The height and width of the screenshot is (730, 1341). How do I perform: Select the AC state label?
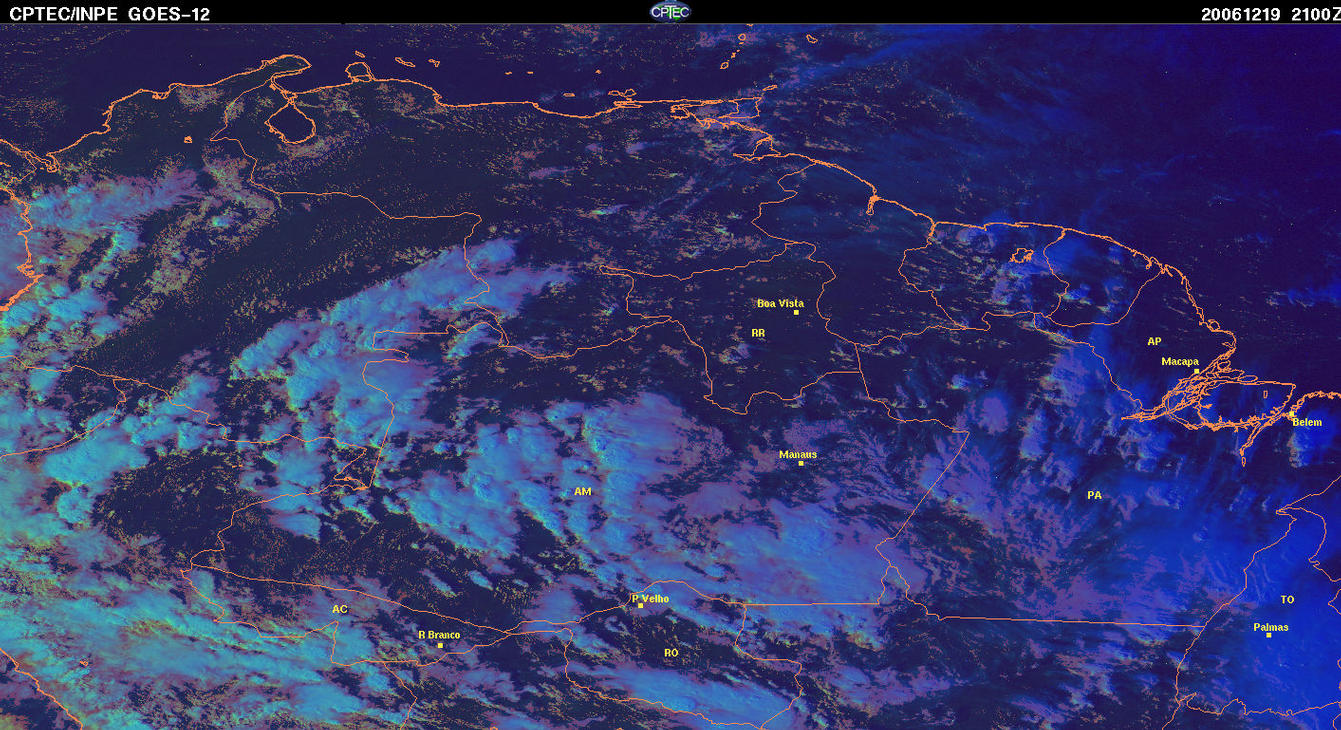(x=339, y=609)
